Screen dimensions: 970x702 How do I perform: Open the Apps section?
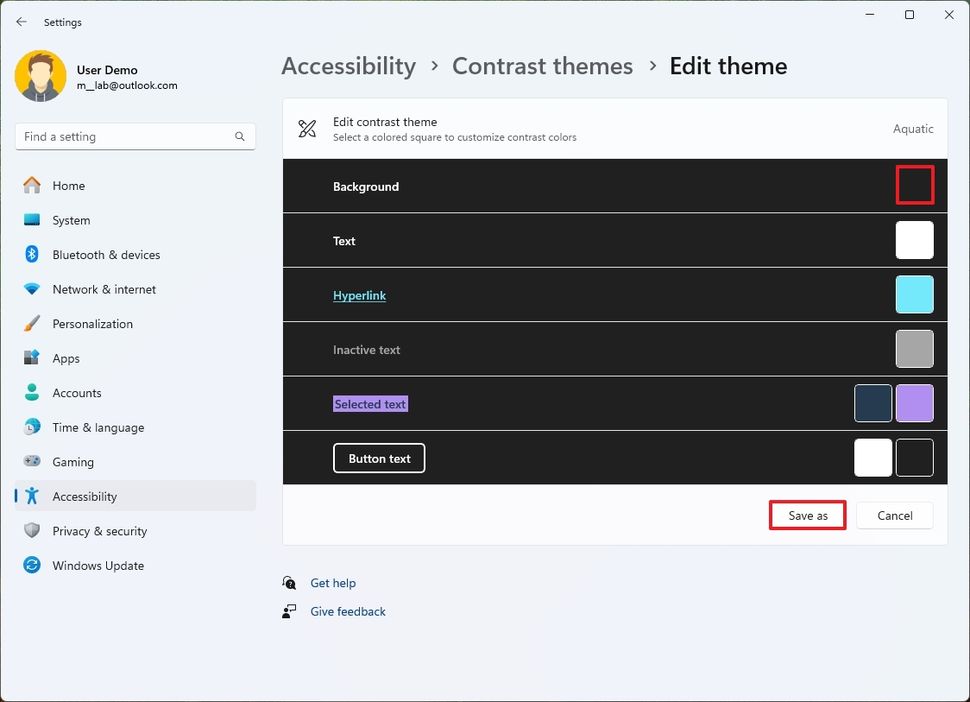pos(66,358)
